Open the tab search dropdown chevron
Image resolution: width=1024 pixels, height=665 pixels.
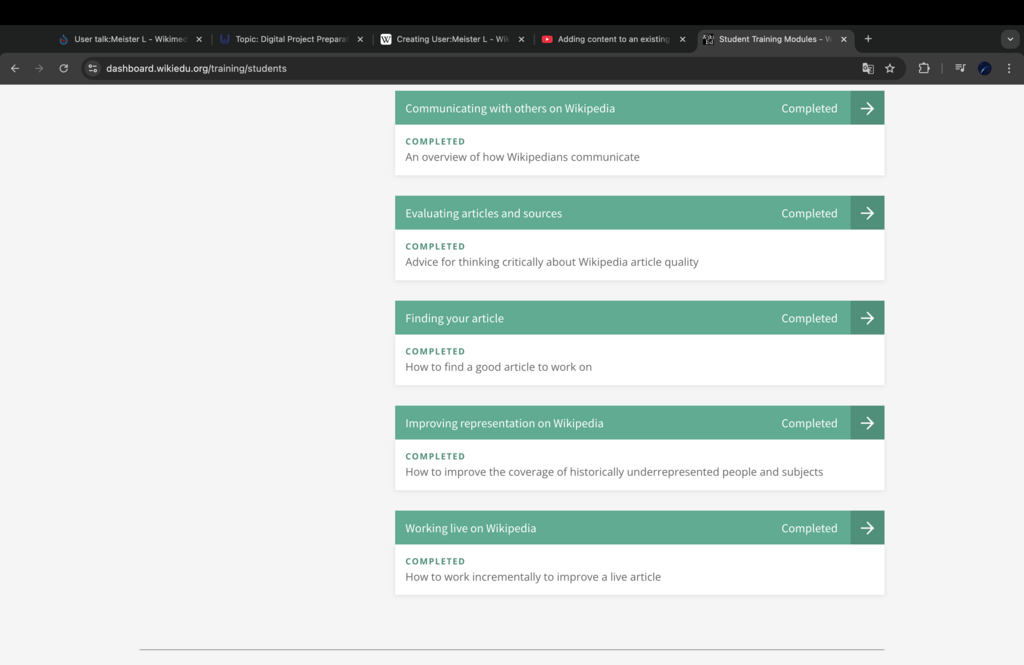point(1010,39)
